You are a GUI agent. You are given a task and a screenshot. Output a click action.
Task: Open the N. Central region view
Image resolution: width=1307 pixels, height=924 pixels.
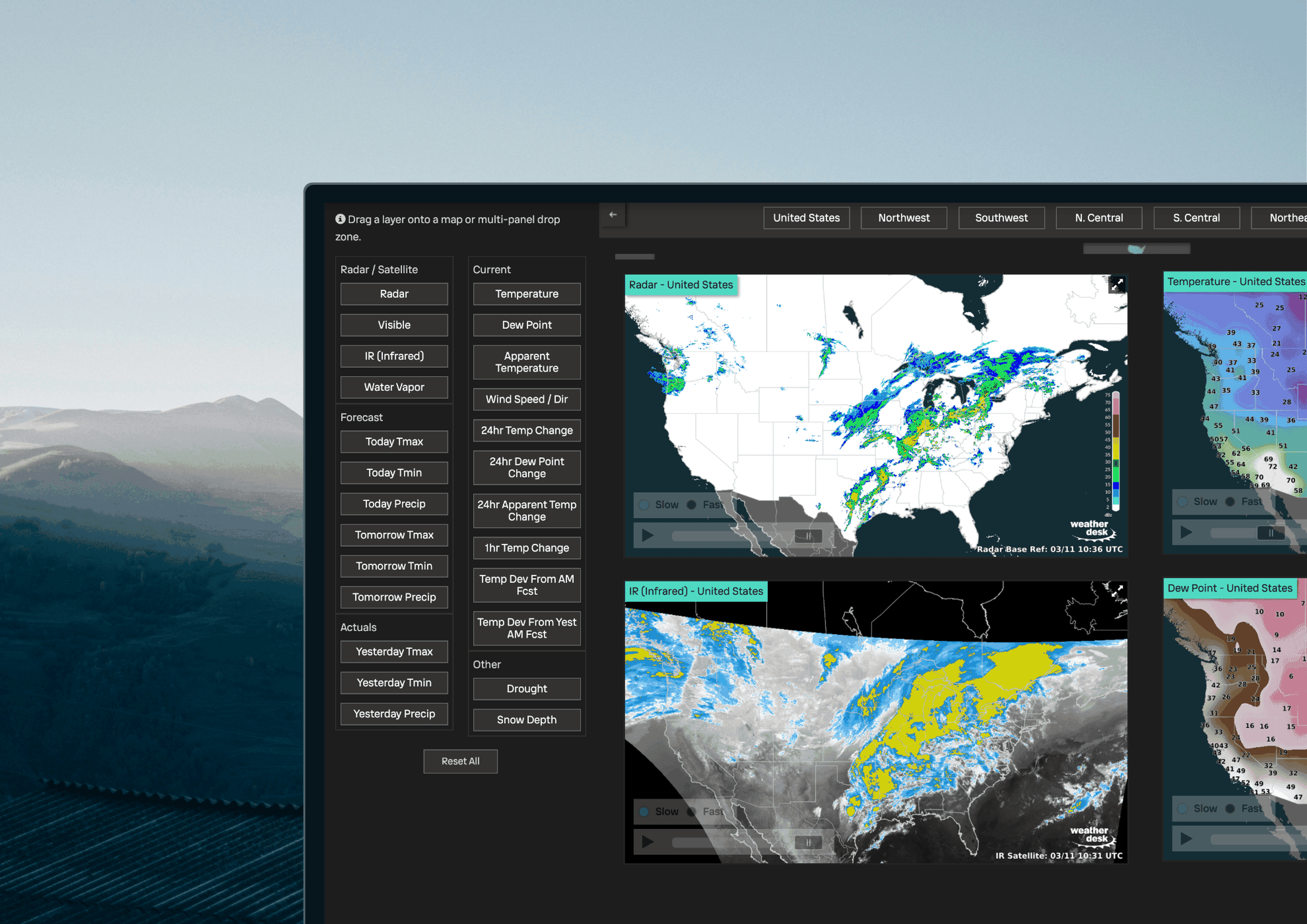tap(1099, 217)
